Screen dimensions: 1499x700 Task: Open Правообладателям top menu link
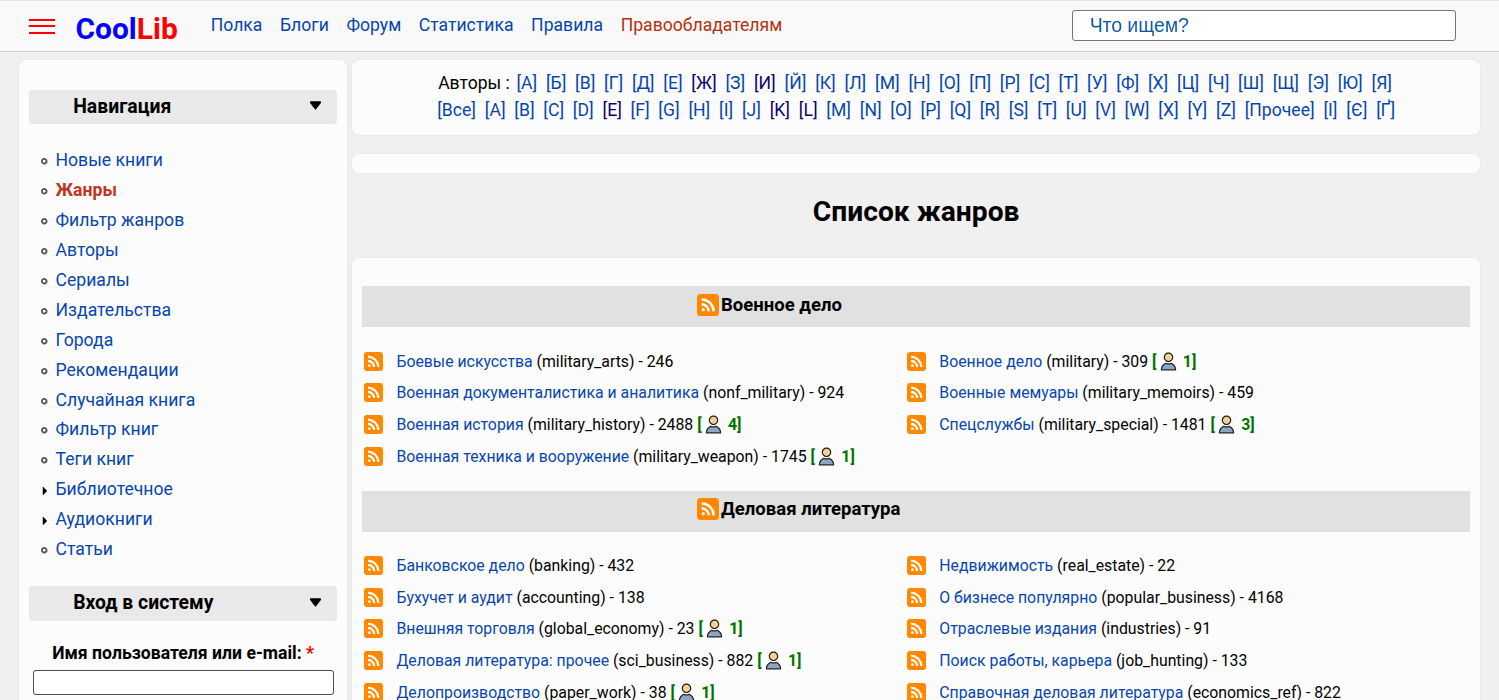click(701, 25)
